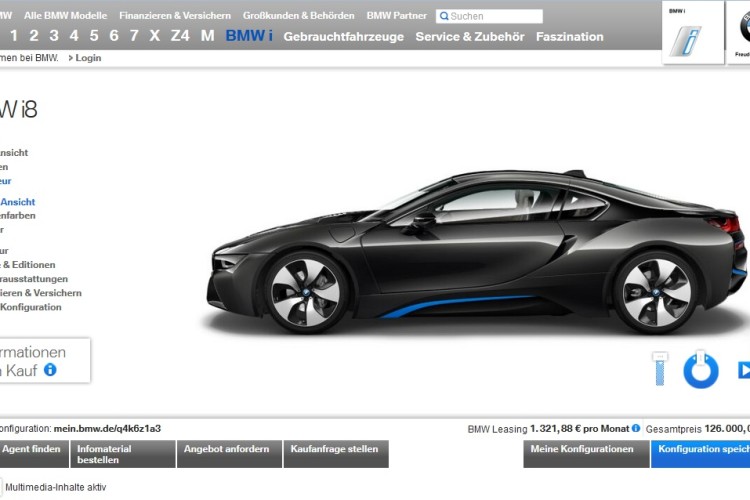Open Großkunden & Behörden menu
This screenshot has height=500, width=750.
point(298,15)
